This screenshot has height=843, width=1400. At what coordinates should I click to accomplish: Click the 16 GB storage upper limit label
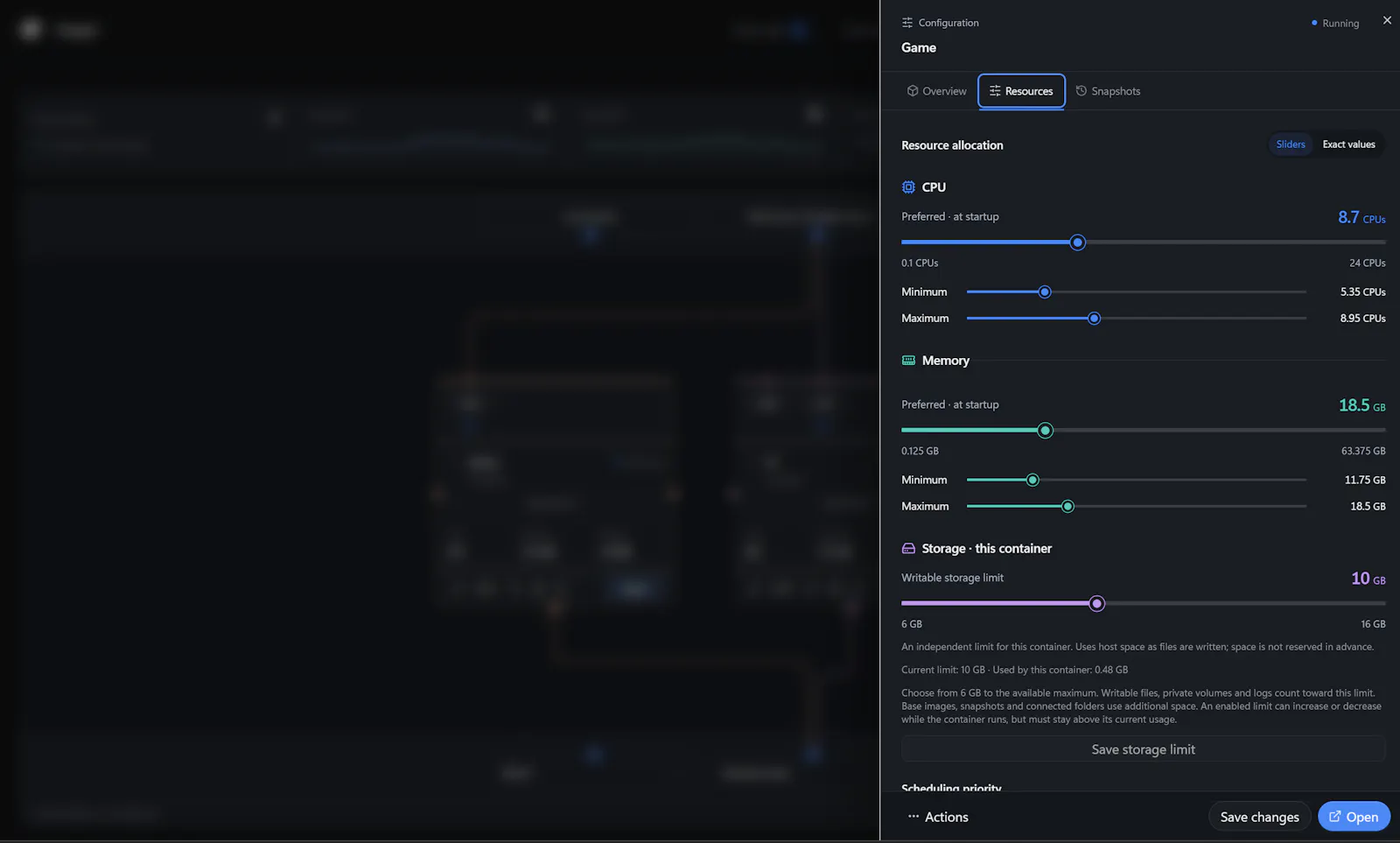[x=1373, y=625]
